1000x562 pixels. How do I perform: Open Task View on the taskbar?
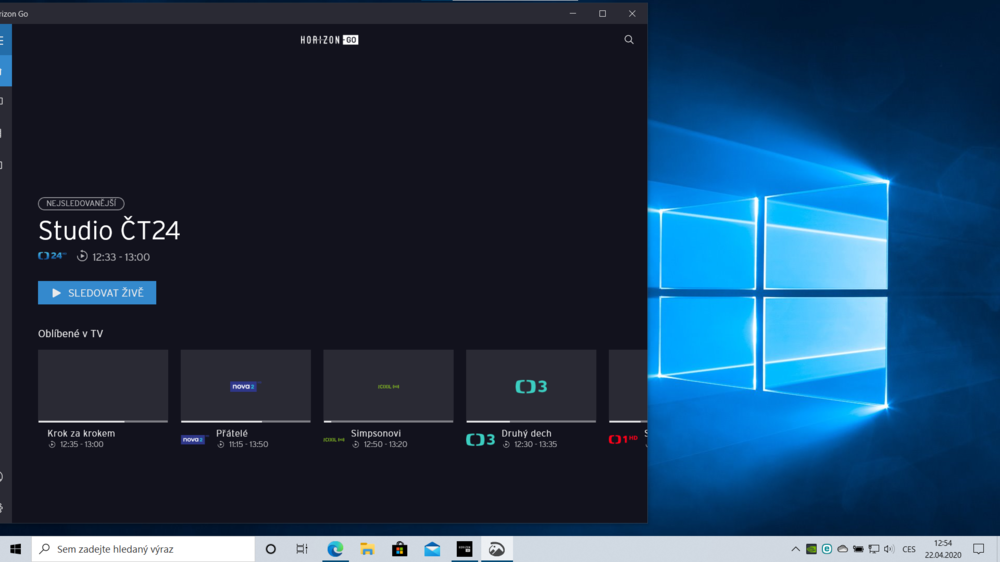[302, 549]
